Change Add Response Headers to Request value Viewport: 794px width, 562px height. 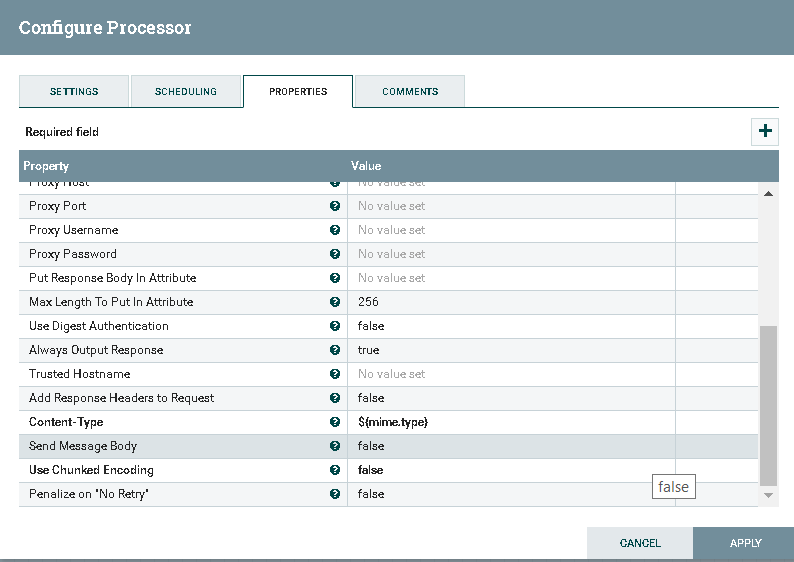[511, 398]
